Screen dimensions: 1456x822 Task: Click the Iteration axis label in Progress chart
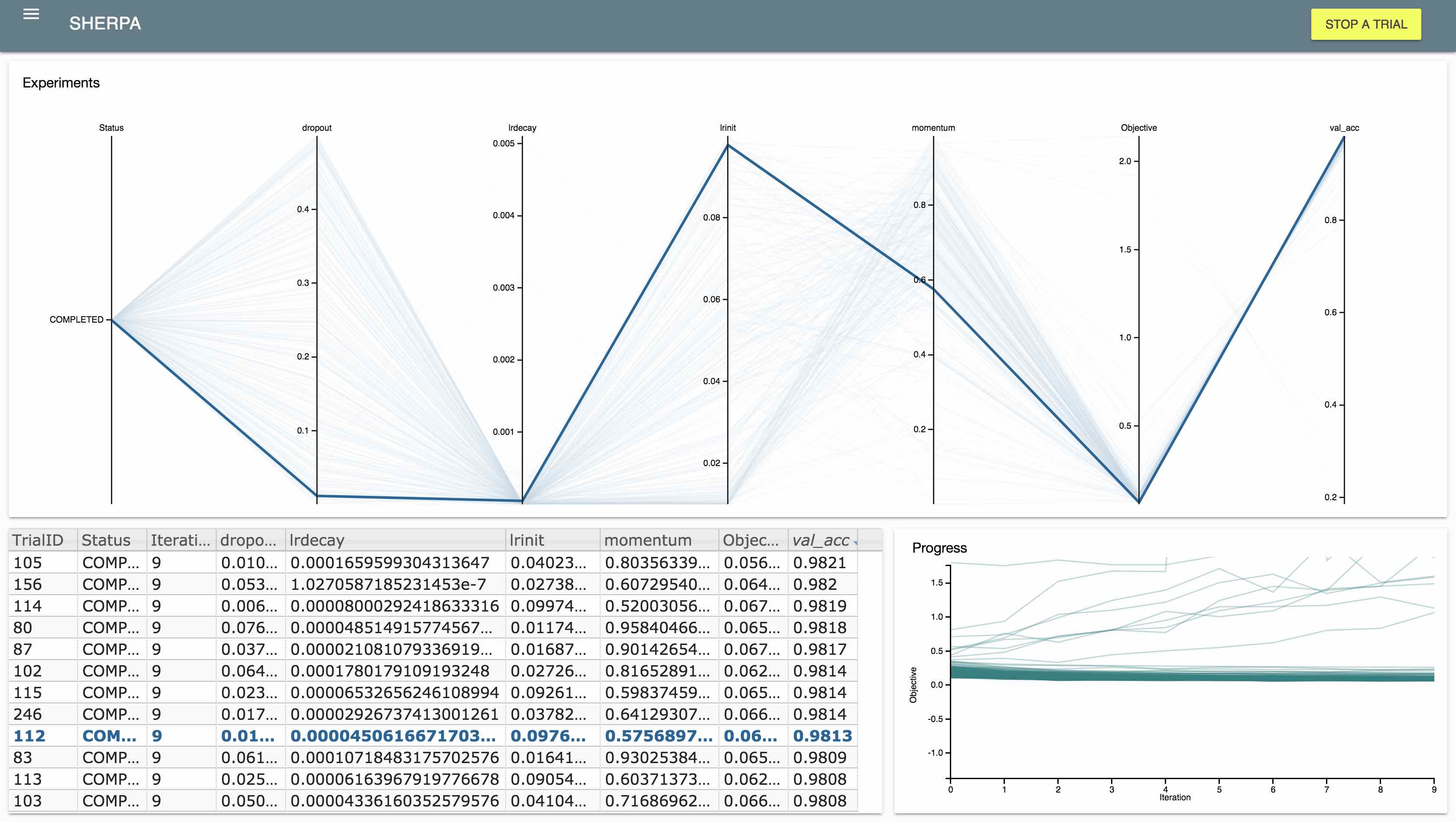click(1174, 798)
